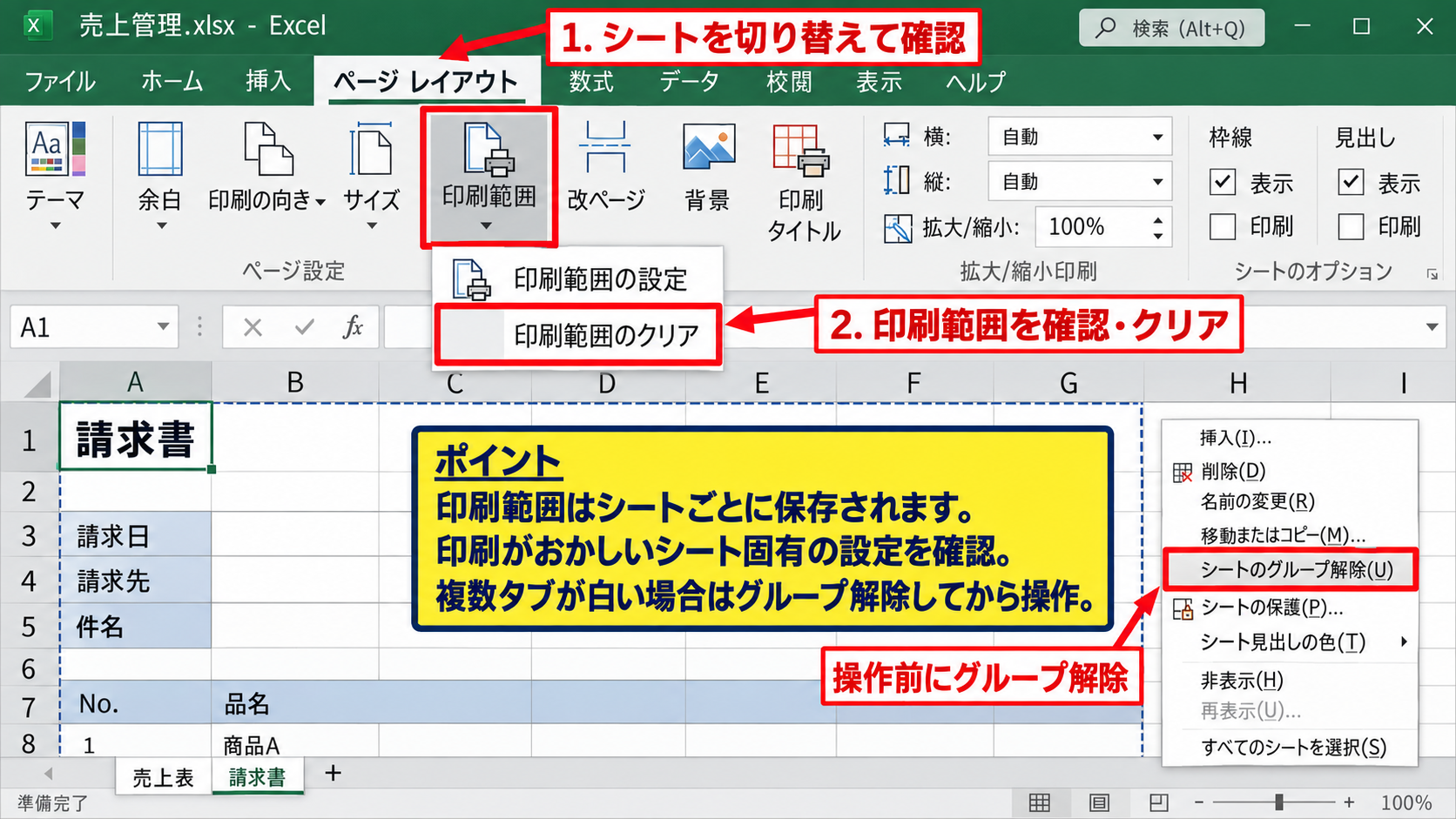This screenshot has height=819, width=1456.
Task: Open the テーマ (Themes) gallery
Action: (55, 177)
